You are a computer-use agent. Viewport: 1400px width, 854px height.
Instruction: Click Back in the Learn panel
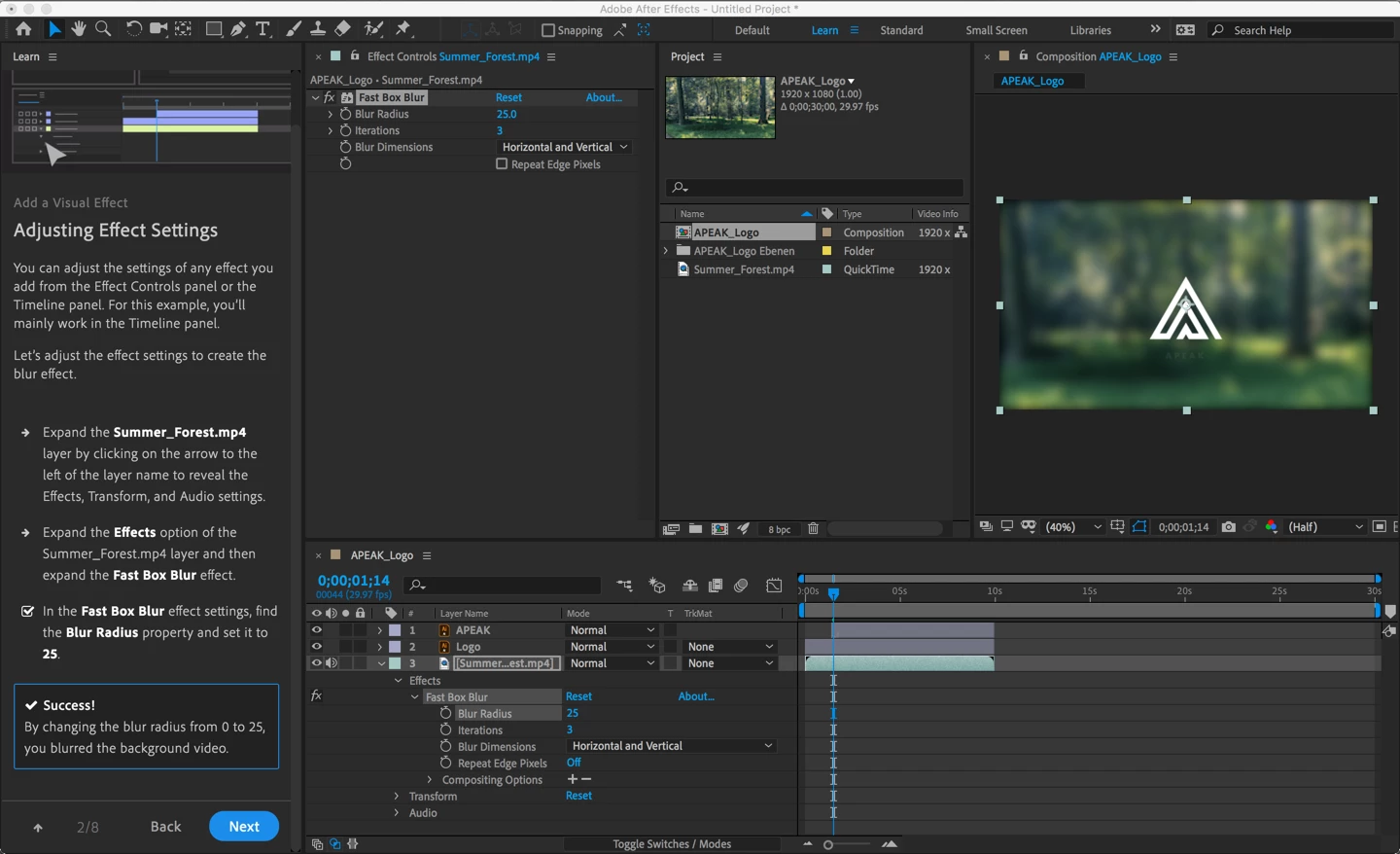165,826
